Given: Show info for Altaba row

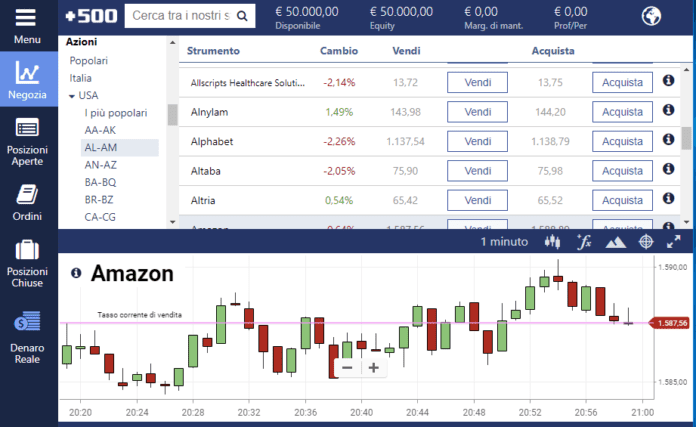Looking at the screenshot, I should 668,169.
